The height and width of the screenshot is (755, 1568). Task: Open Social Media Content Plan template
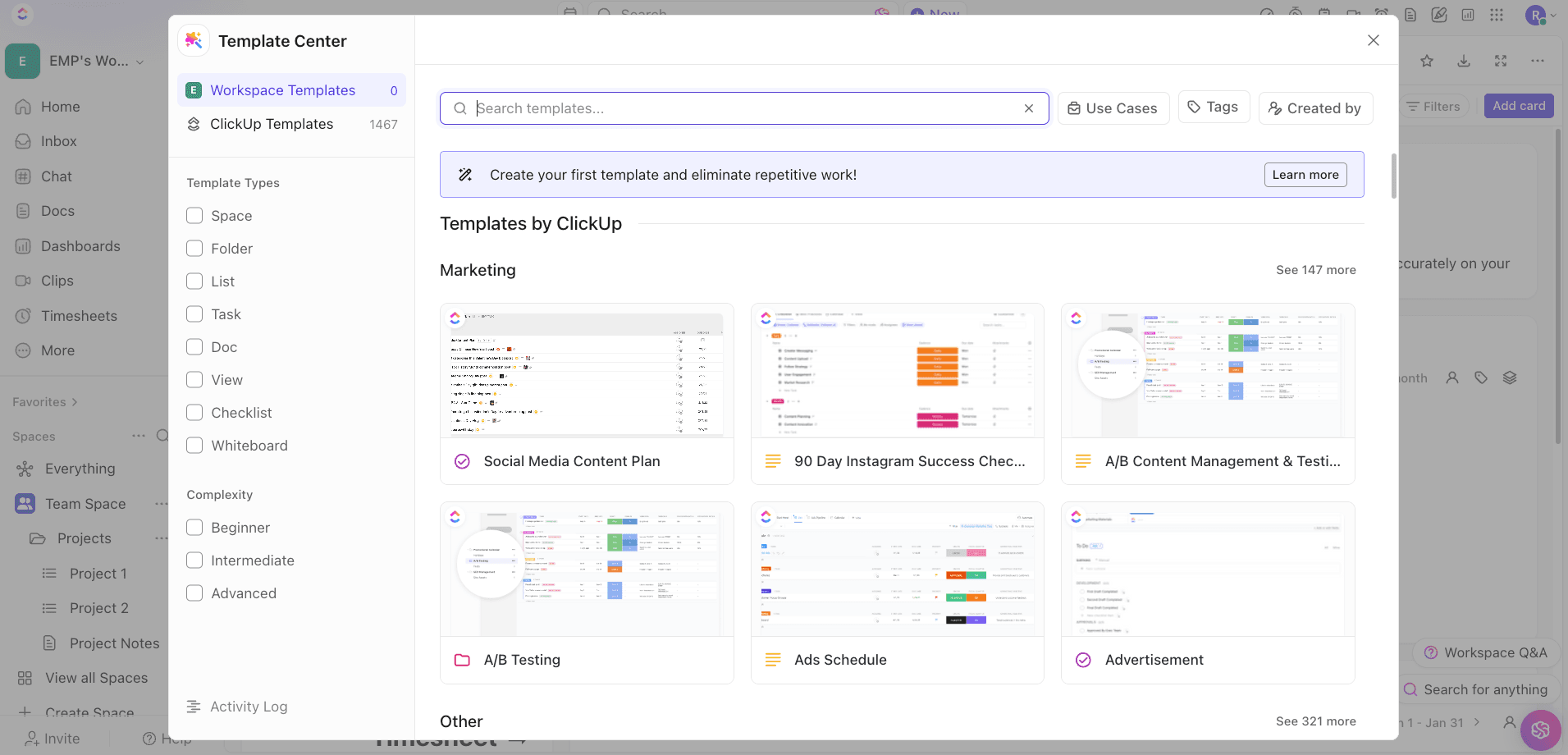coord(587,394)
